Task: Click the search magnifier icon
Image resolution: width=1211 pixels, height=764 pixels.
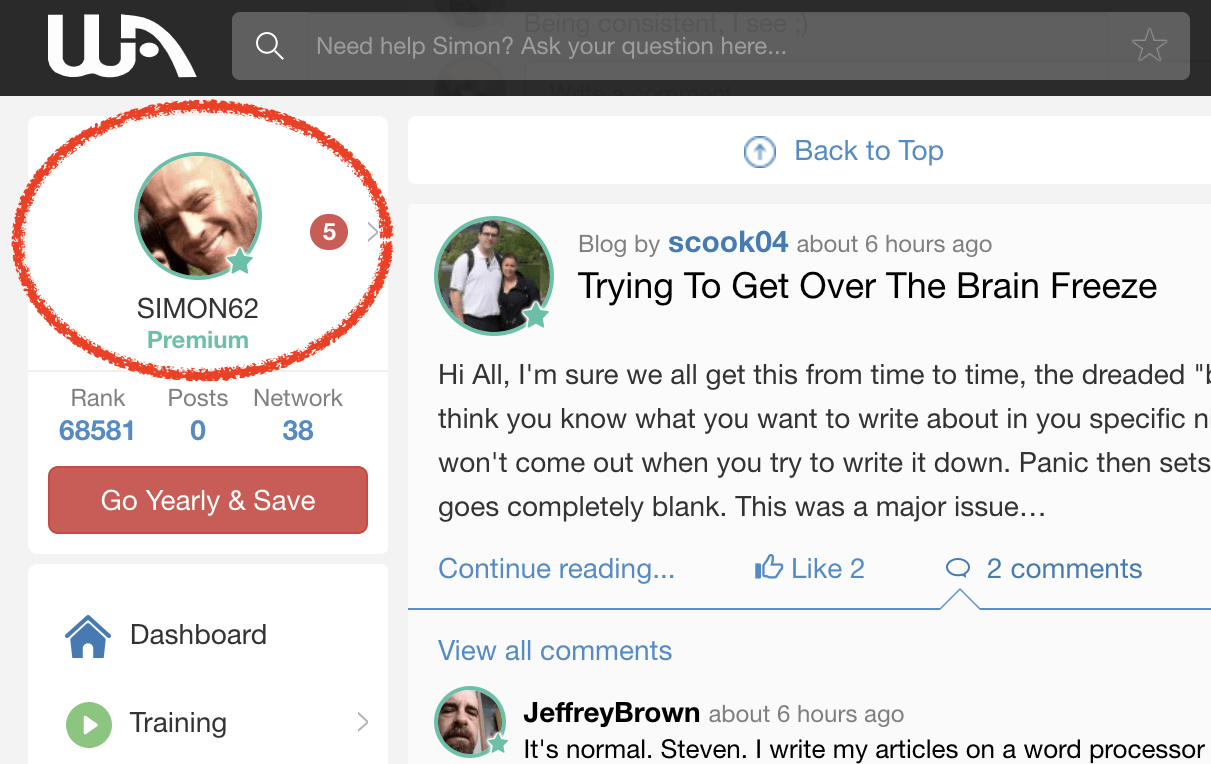Action: tap(270, 46)
